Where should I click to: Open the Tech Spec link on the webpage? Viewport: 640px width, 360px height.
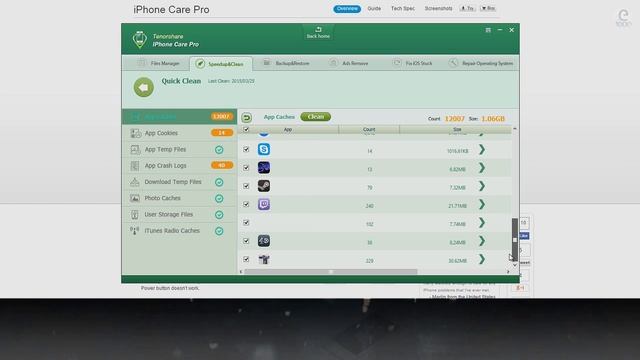pos(403,9)
